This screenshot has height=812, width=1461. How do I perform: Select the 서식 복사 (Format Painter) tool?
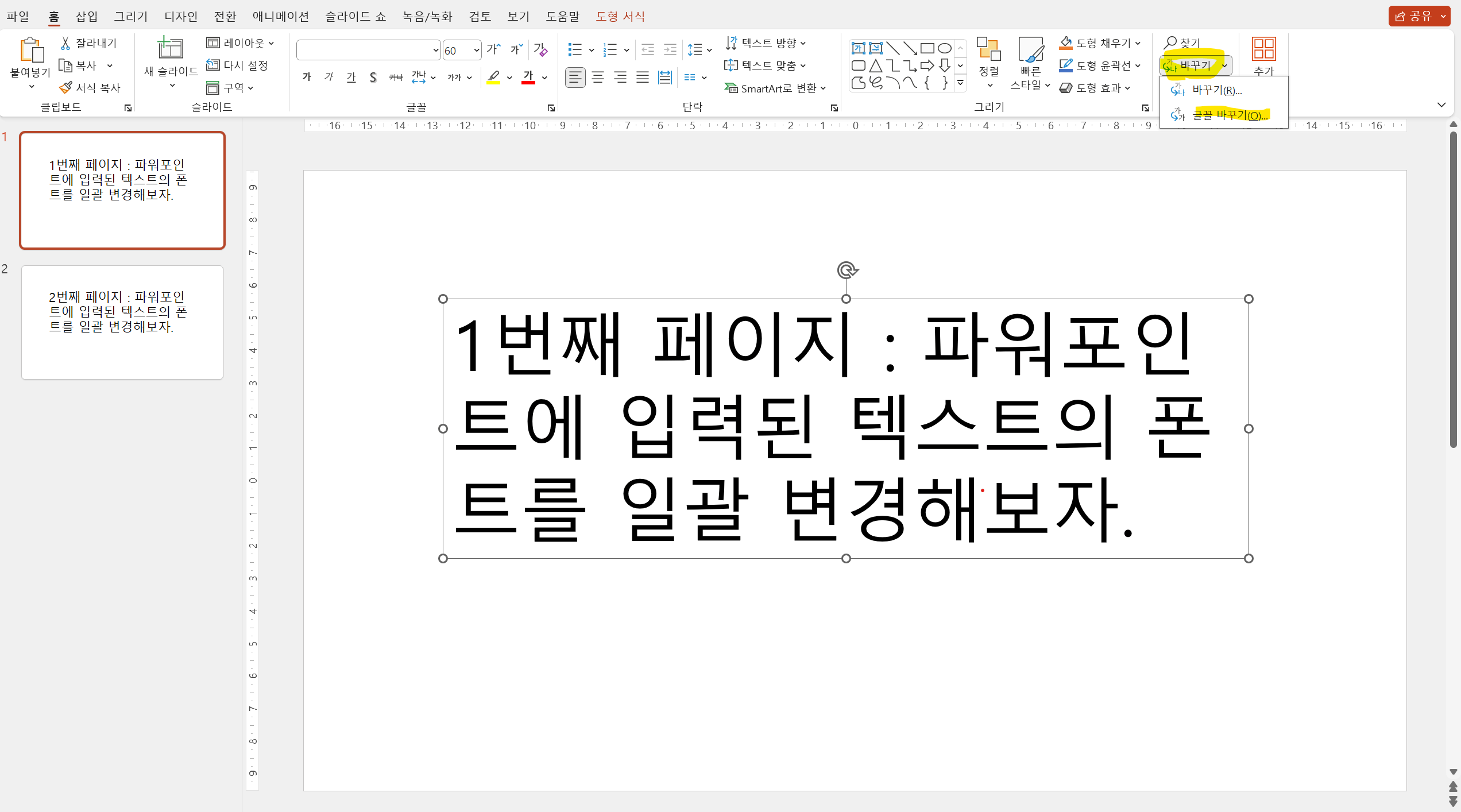pos(90,87)
